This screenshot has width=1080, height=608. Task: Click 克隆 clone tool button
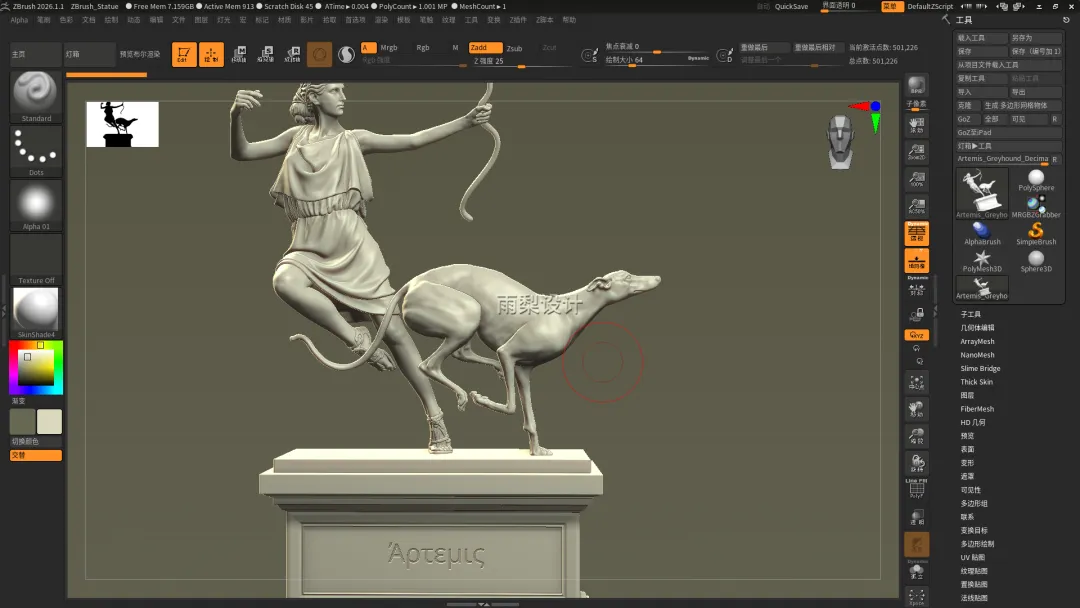pyautogui.click(x=967, y=105)
